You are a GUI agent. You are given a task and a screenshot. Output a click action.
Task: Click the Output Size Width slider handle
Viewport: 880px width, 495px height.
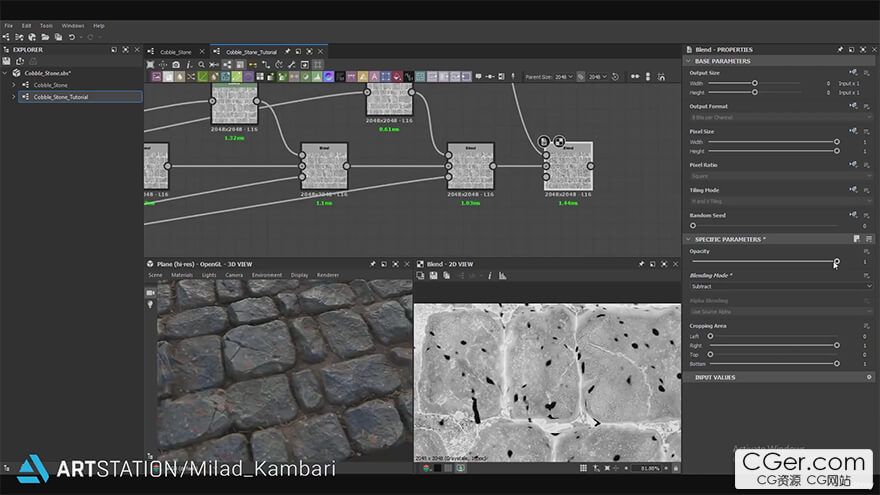point(755,83)
